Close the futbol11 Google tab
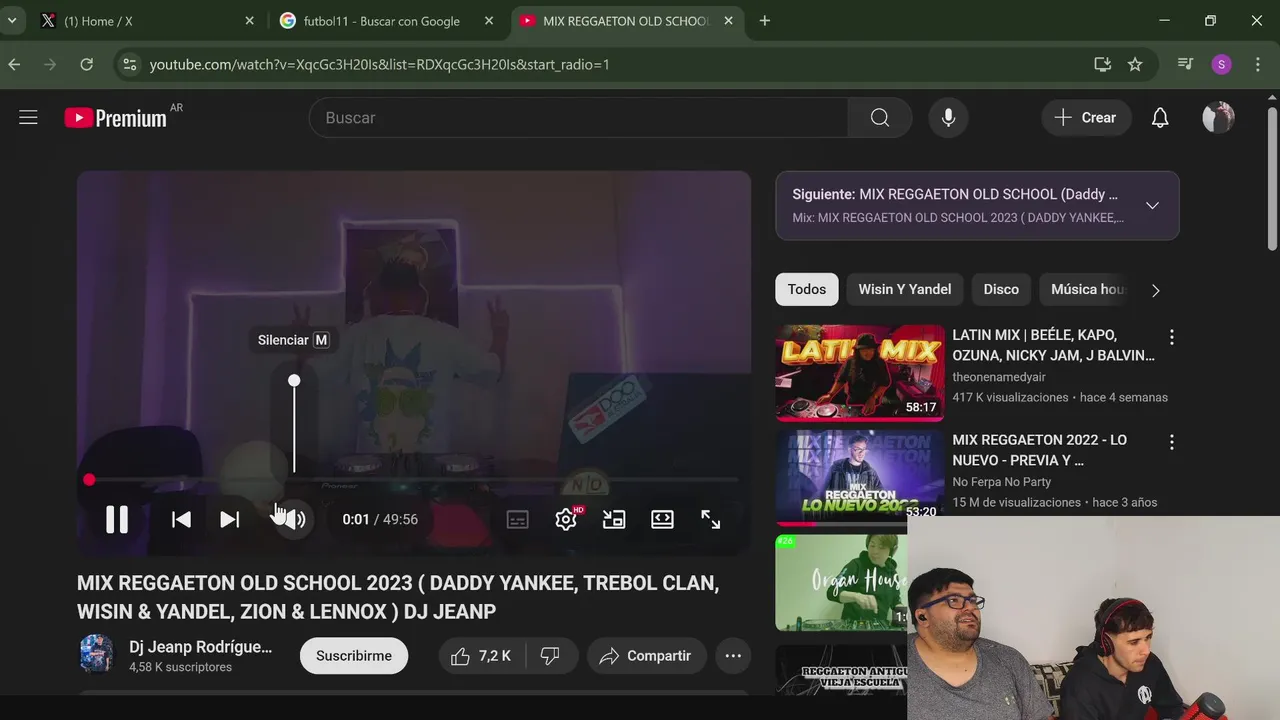This screenshot has height=720, width=1280. tap(489, 21)
